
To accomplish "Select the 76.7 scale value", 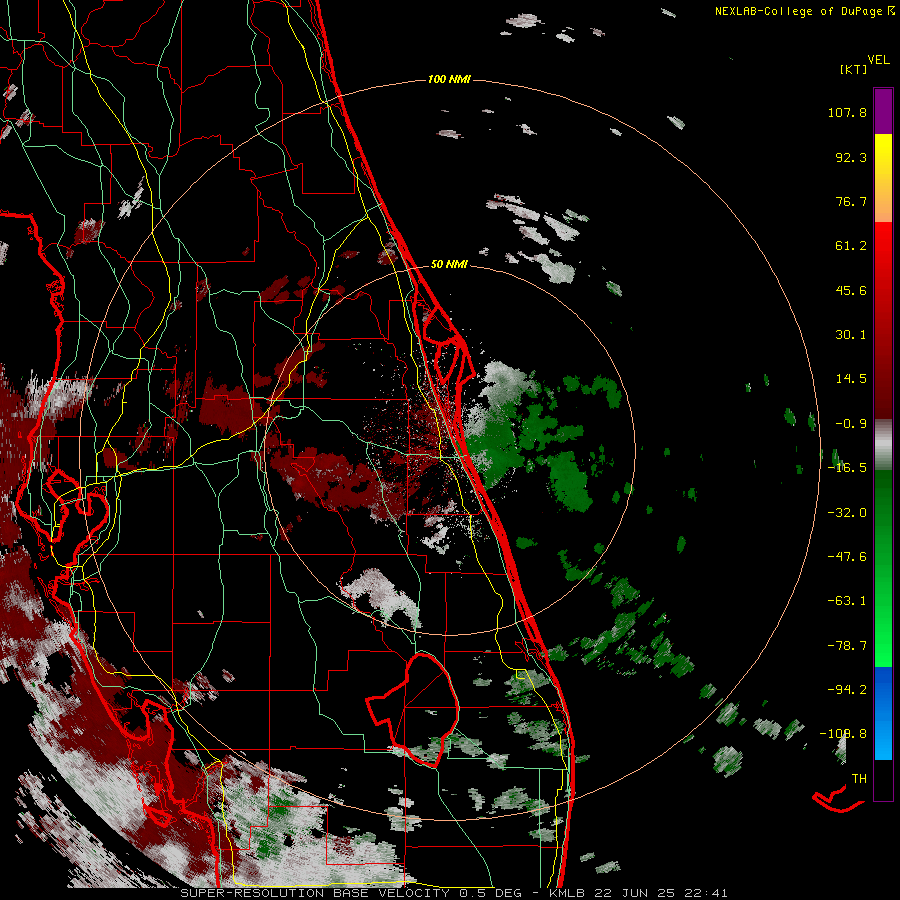I will 851,201.
